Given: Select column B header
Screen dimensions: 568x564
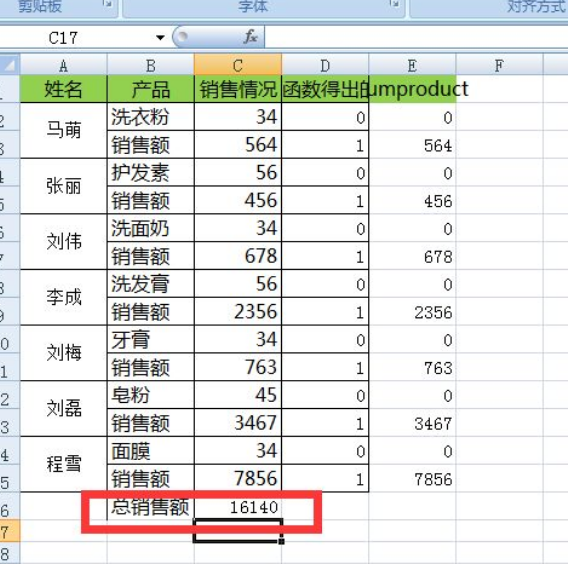Looking at the screenshot, I should [x=151, y=65].
